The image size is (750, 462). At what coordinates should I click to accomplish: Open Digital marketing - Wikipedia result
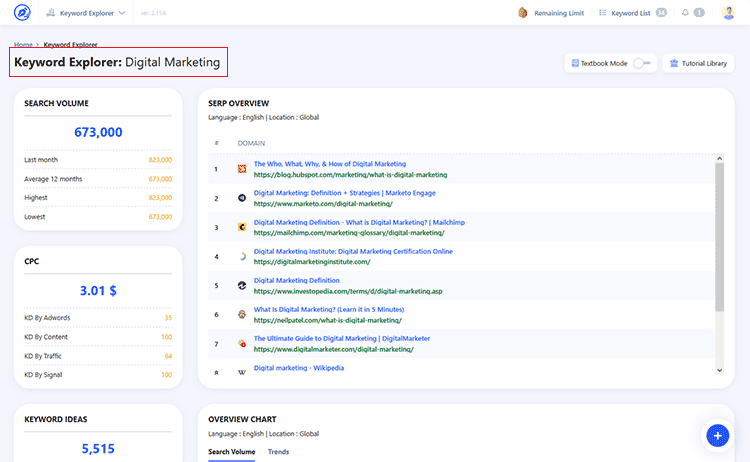tap(298, 368)
